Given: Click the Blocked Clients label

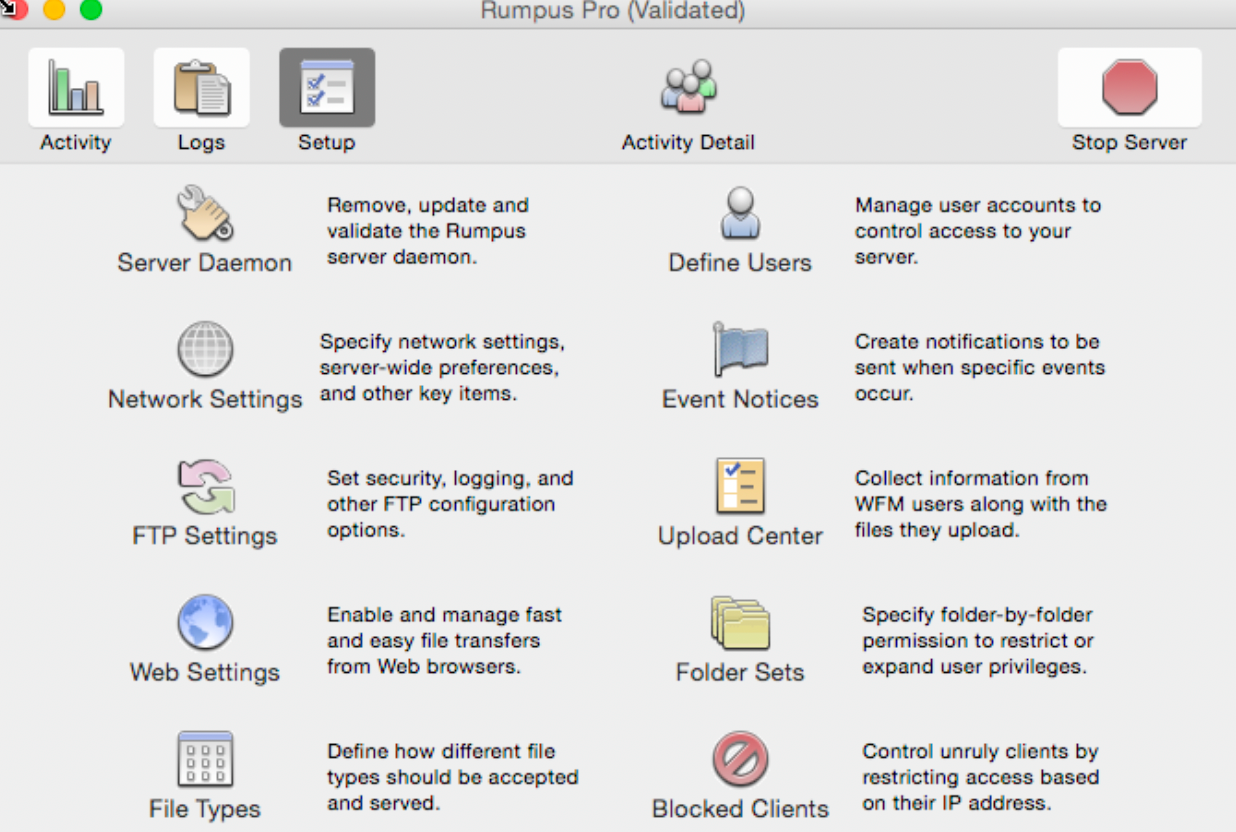Looking at the screenshot, I should click(x=740, y=809).
